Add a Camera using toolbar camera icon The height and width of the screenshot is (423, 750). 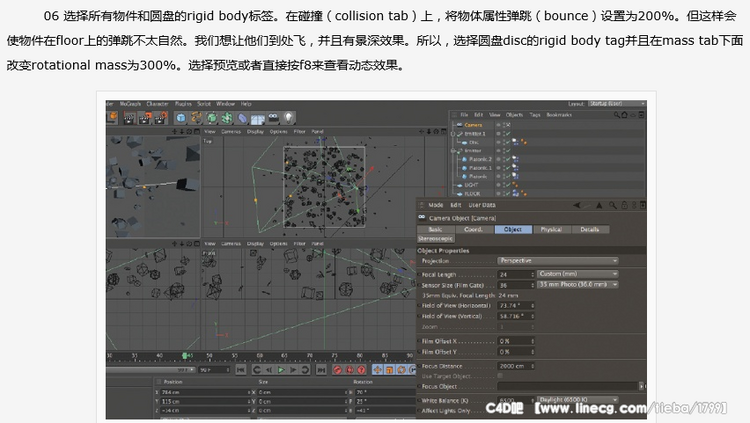click(273, 117)
